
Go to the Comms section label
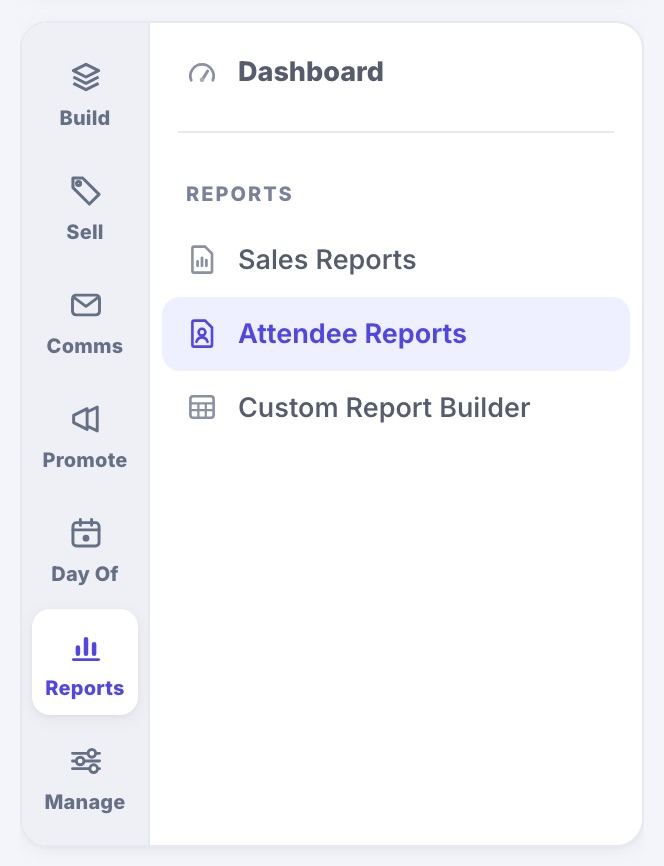(x=85, y=346)
